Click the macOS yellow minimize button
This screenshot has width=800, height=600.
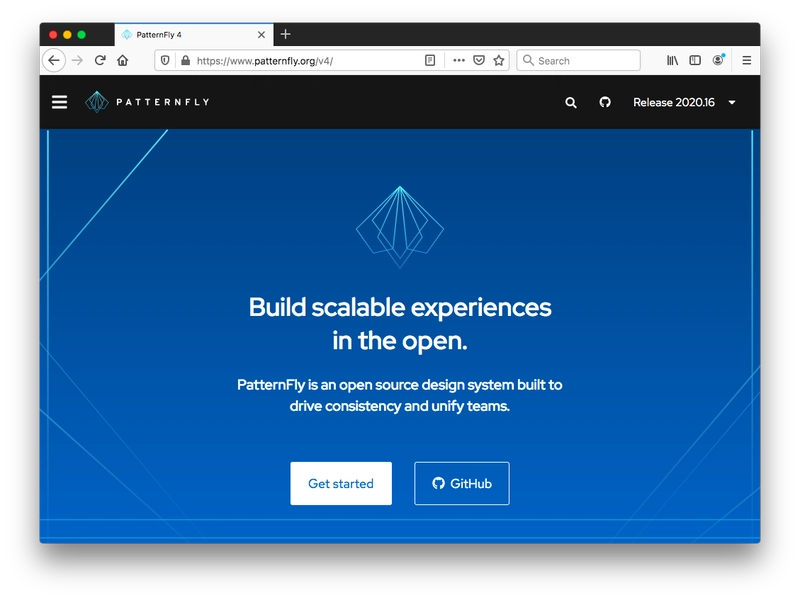tap(67, 35)
